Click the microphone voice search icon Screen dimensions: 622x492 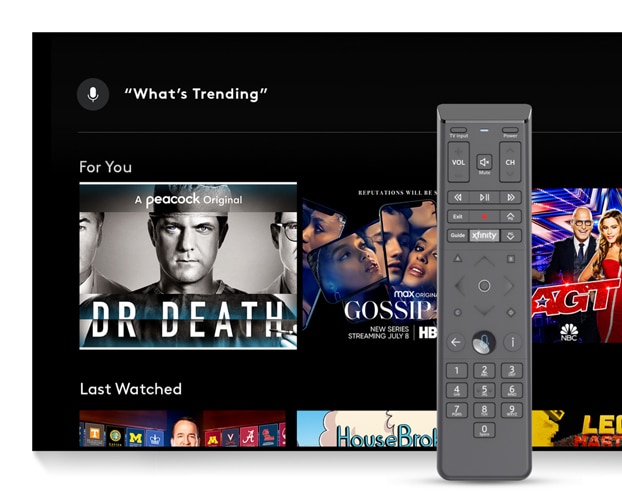pos(93,94)
